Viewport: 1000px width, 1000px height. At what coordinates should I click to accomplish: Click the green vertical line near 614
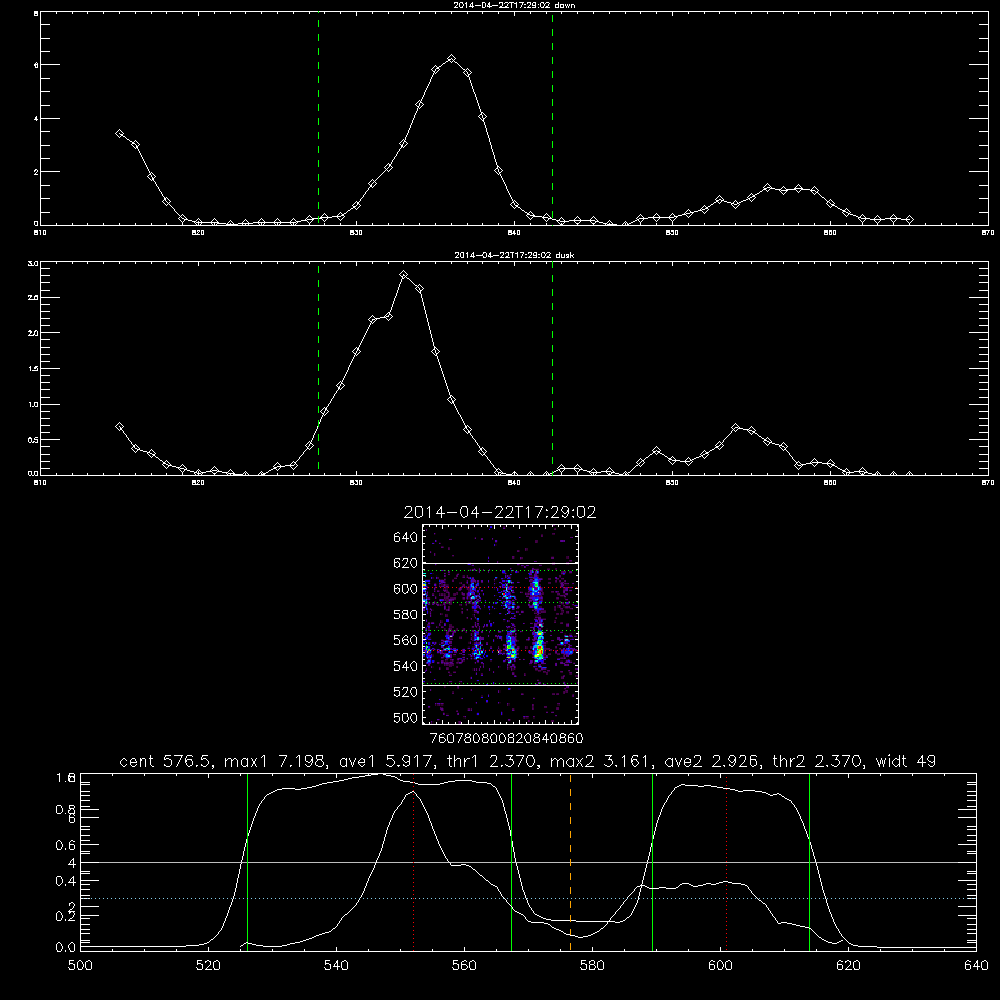(x=809, y=861)
